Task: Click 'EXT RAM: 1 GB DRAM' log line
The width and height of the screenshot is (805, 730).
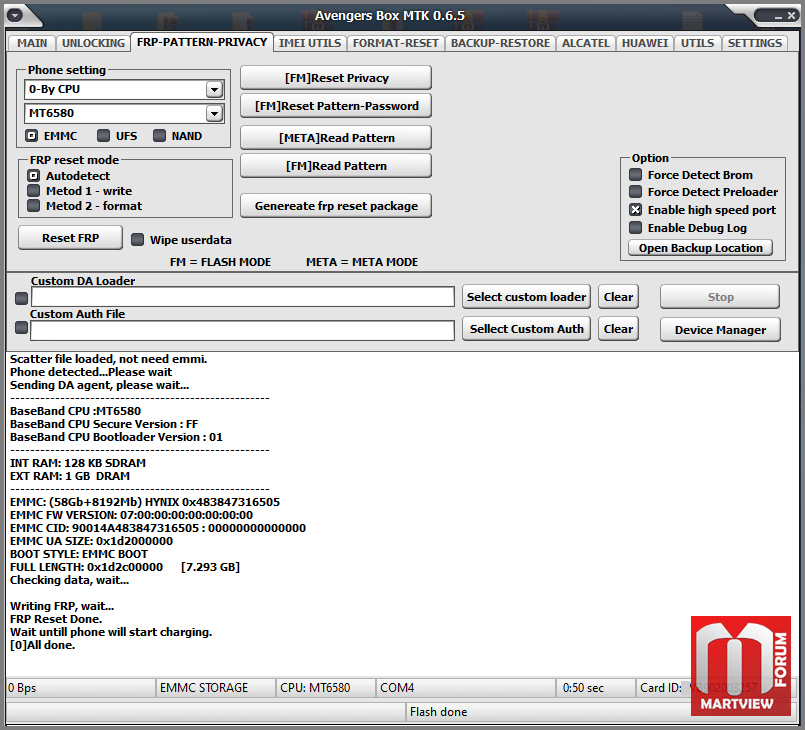Action: coord(70,476)
